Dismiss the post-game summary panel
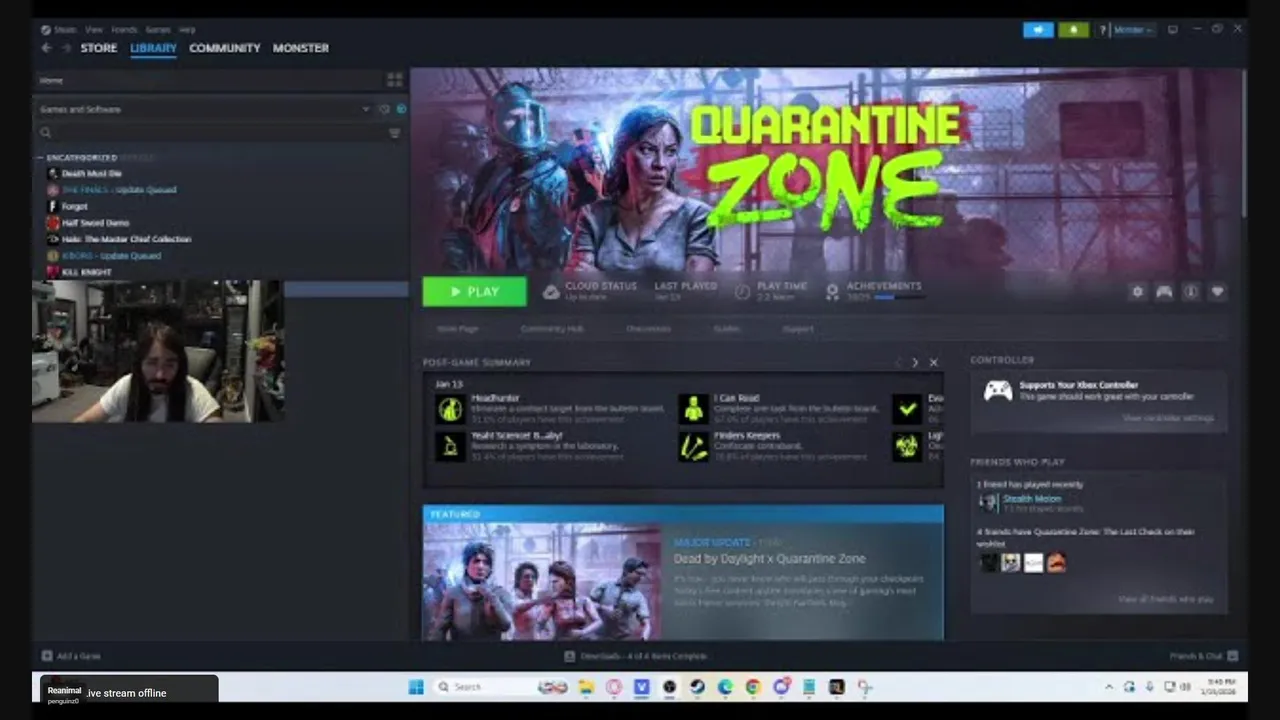This screenshot has height=720, width=1280. pyautogui.click(x=933, y=363)
